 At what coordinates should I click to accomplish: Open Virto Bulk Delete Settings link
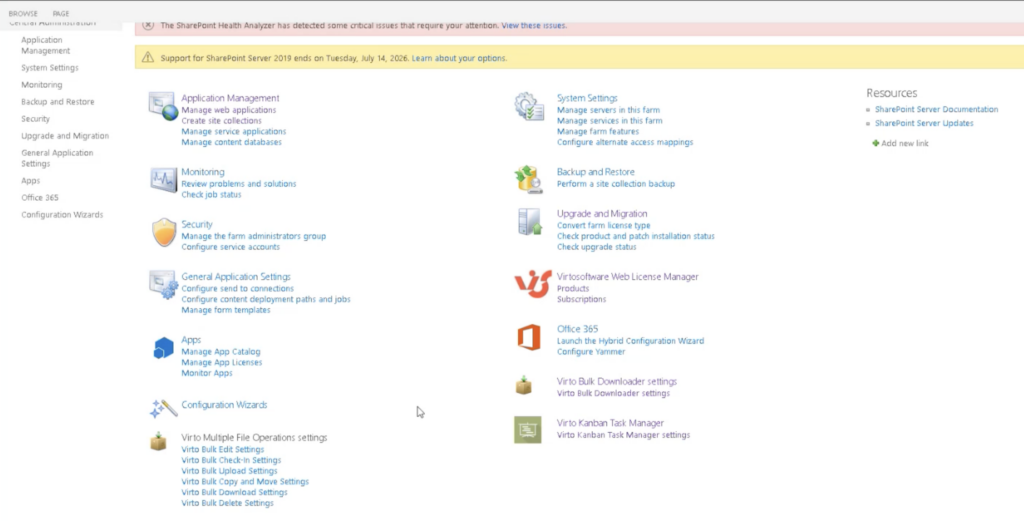[227, 503]
